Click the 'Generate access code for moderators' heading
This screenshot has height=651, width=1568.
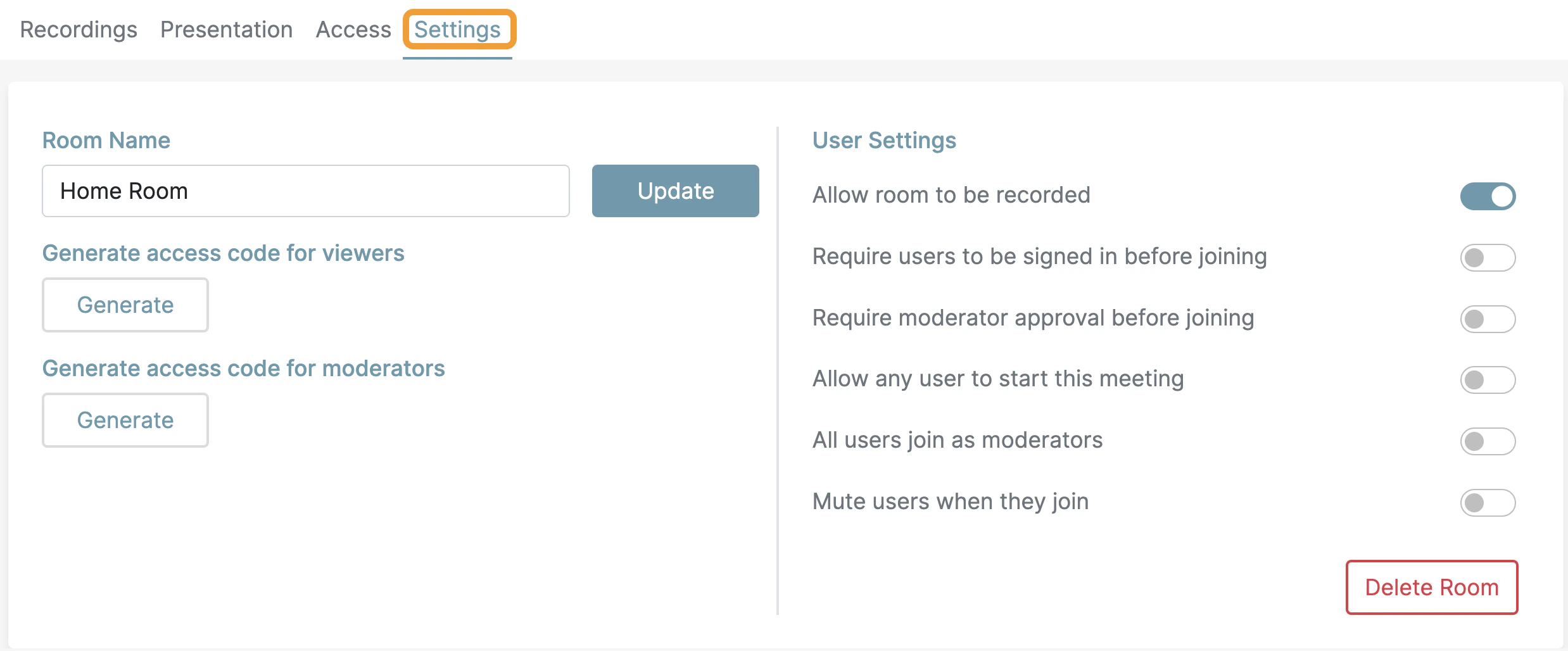pyautogui.click(x=244, y=368)
